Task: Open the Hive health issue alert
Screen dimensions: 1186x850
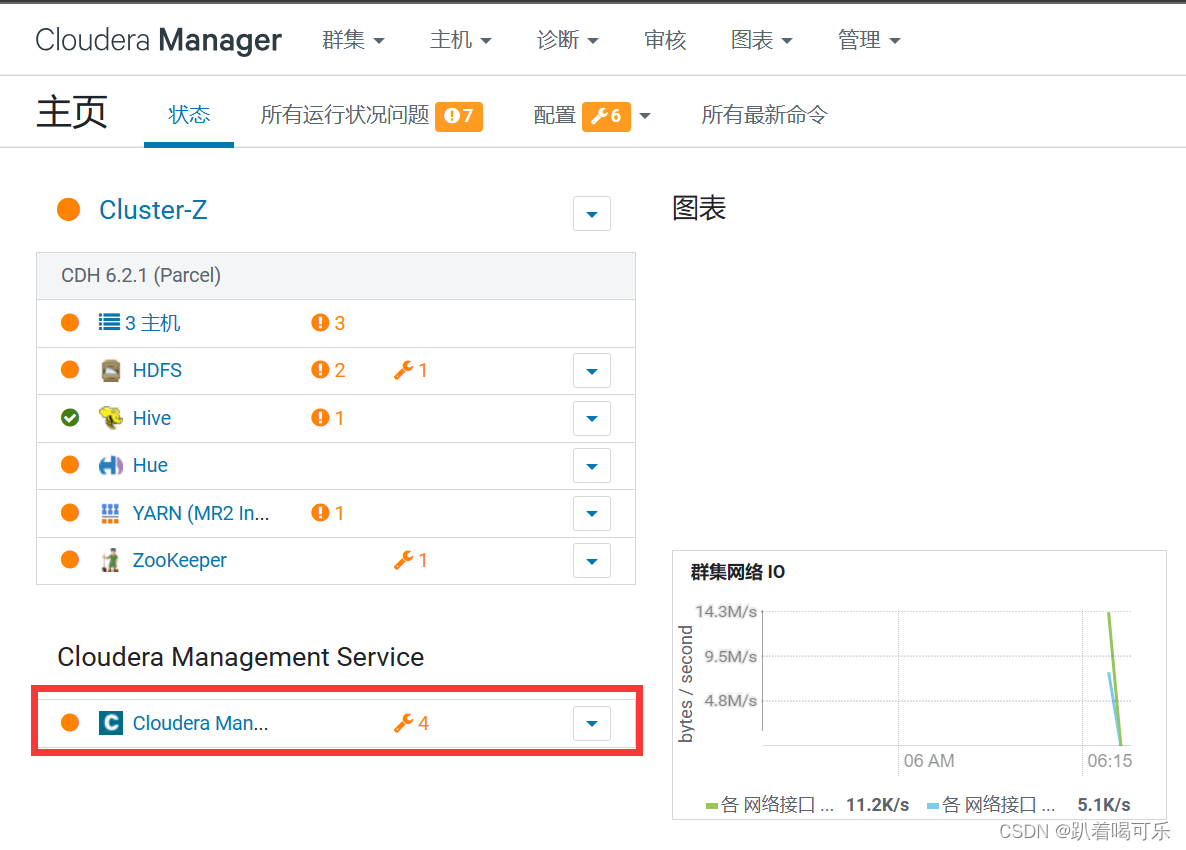Action: 328,417
